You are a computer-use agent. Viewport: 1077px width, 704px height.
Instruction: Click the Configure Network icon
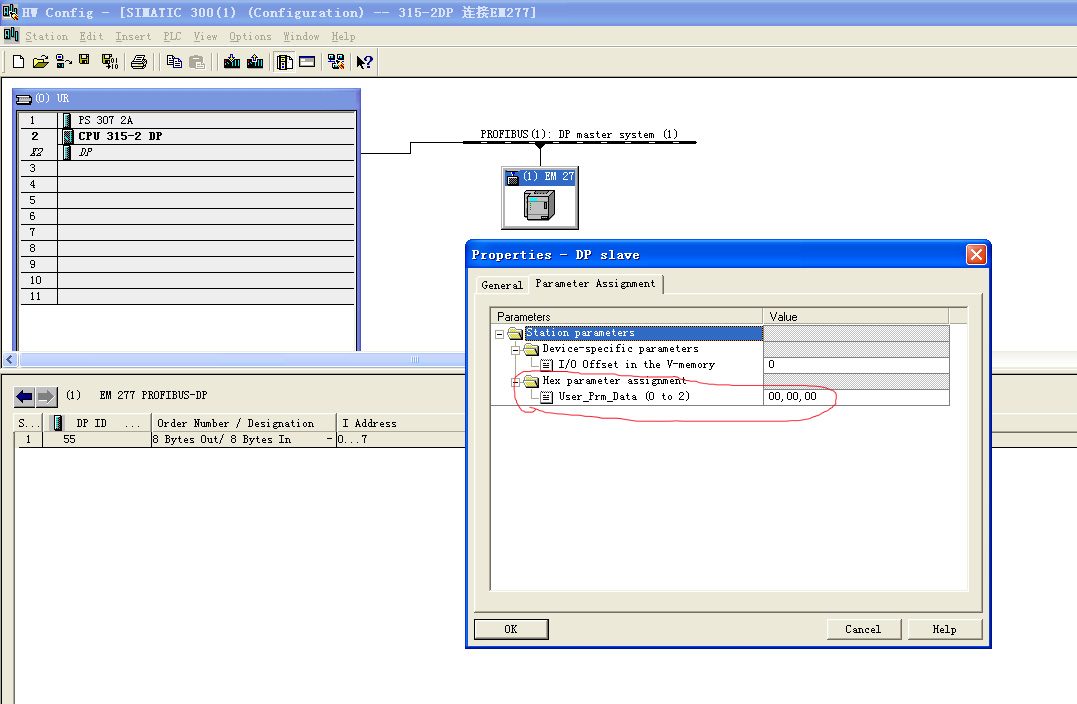(x=336, y=62)
